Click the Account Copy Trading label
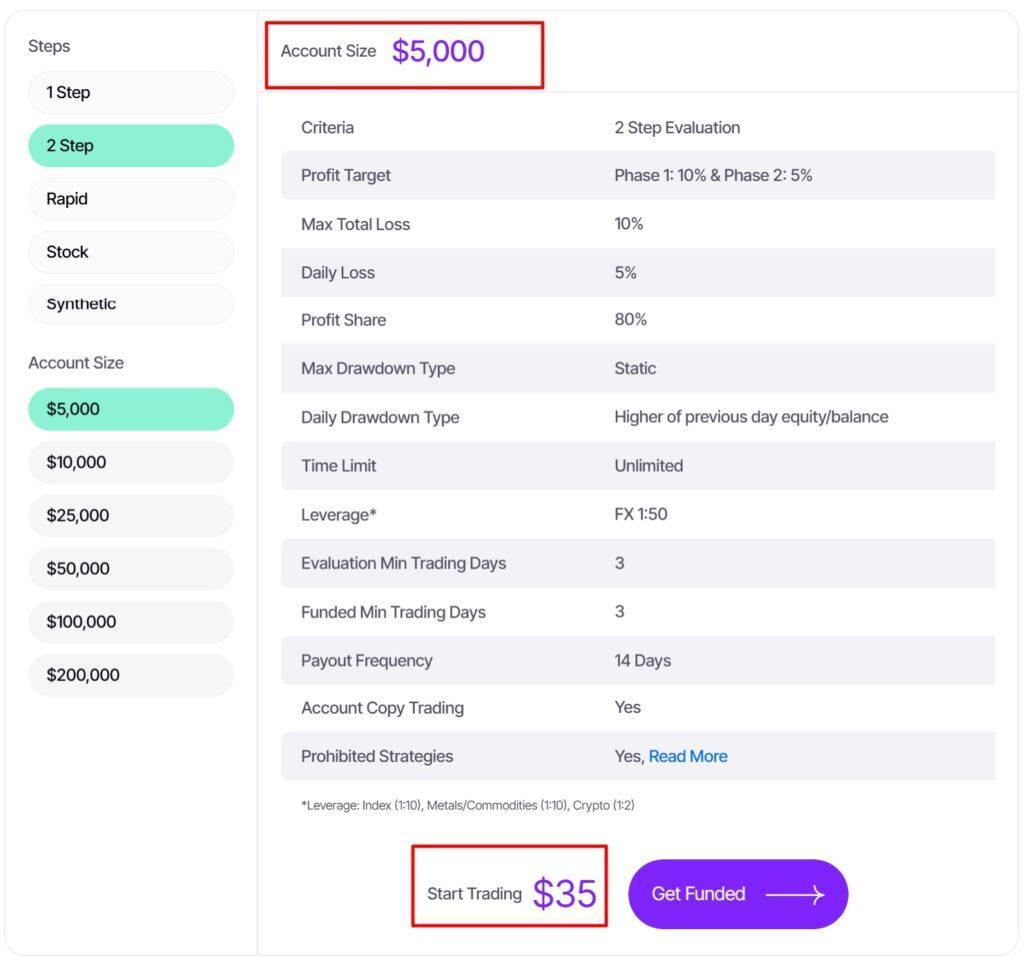The height and width of the screenshot is (963, 1024). pos(382,708)
